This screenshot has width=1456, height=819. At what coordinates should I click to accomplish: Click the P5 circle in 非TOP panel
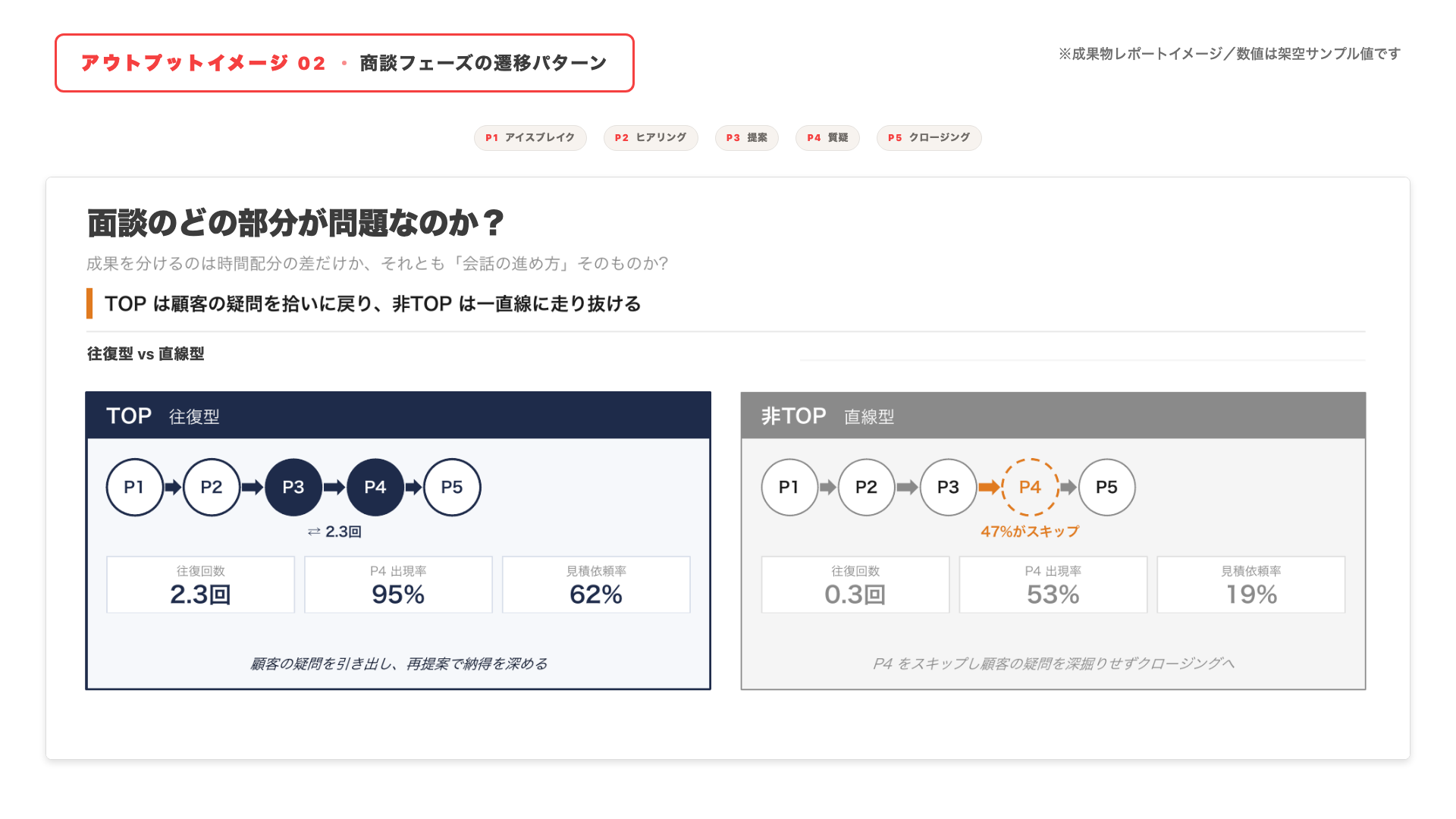pyautogui.click(x=1106, y=487)
